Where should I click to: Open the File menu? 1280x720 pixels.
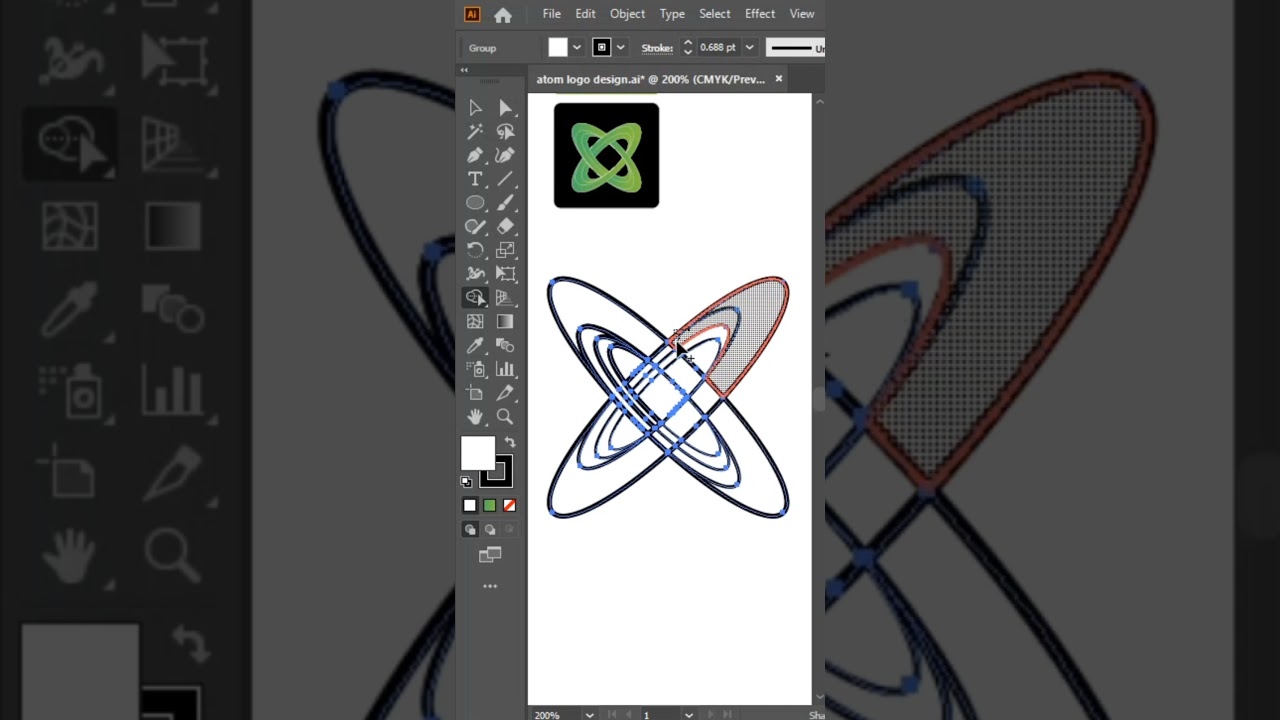pos(552,14)
